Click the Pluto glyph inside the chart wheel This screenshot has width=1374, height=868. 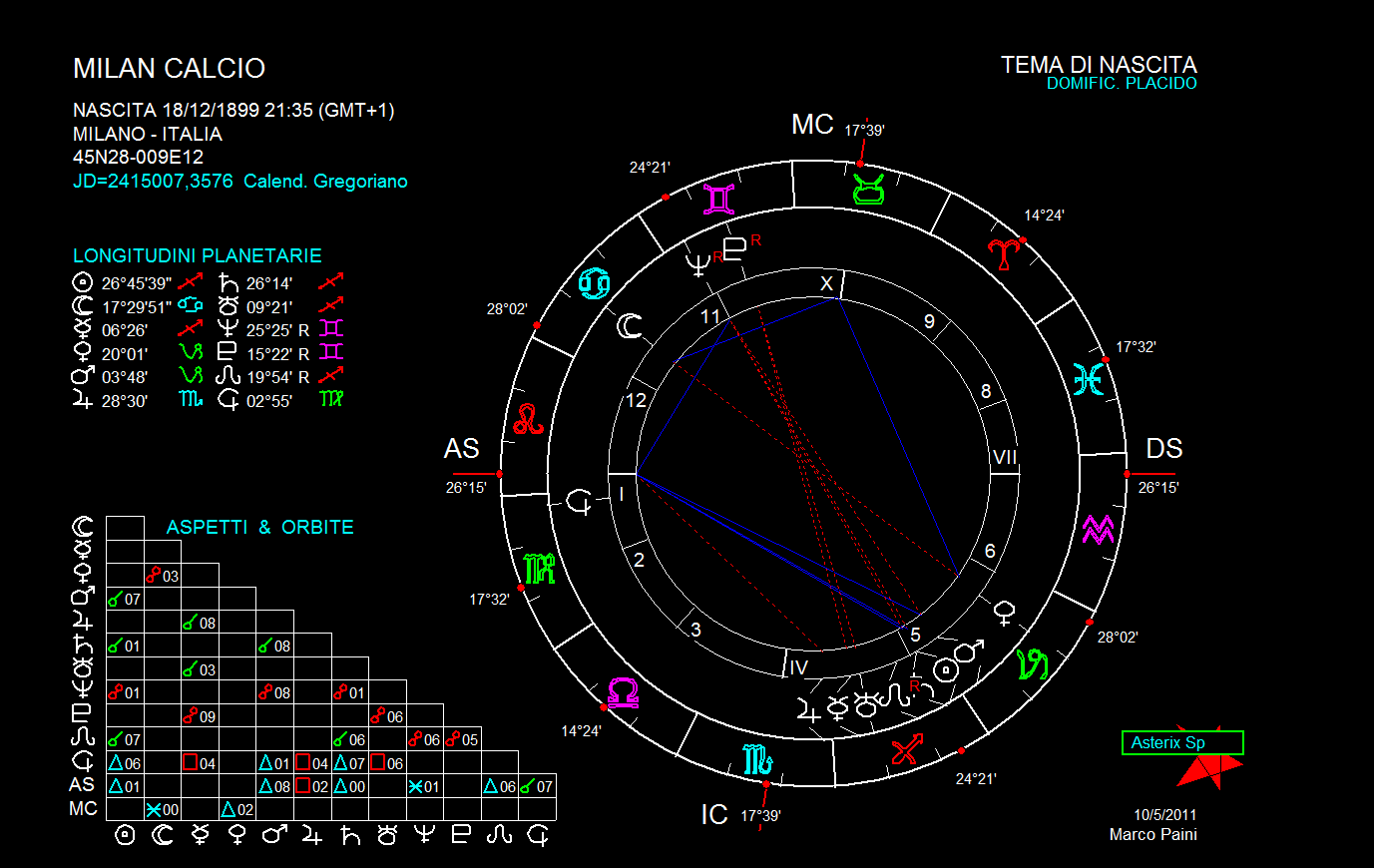click(733, 249)
